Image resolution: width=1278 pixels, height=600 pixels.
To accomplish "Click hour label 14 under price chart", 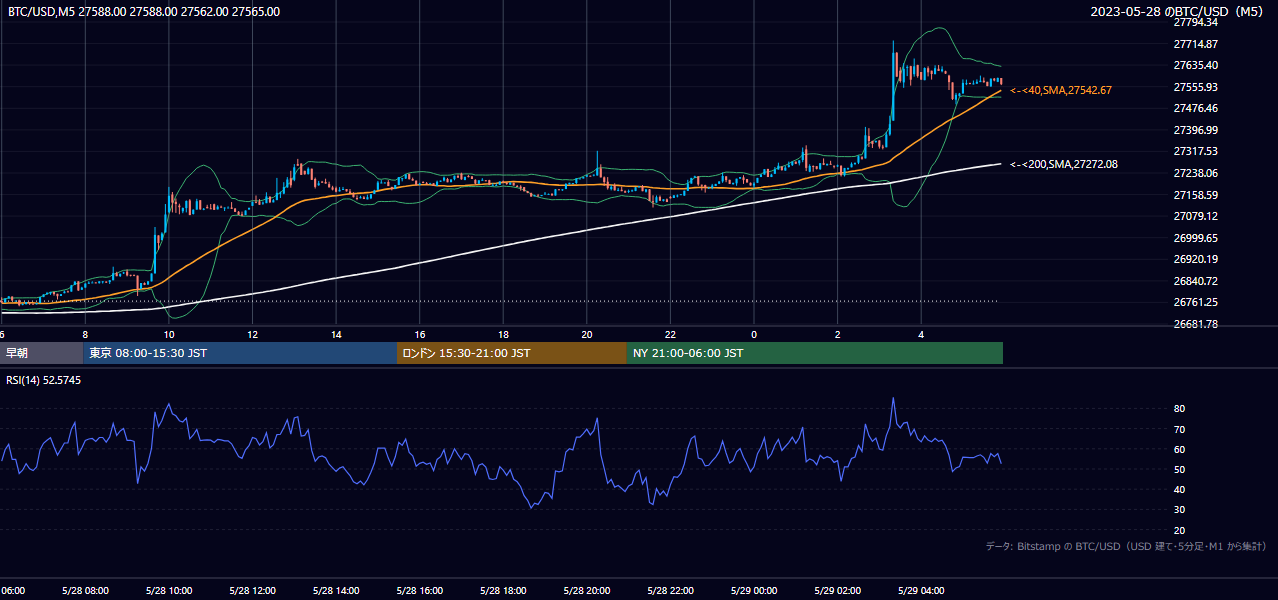I will click(x=336, y=334).
